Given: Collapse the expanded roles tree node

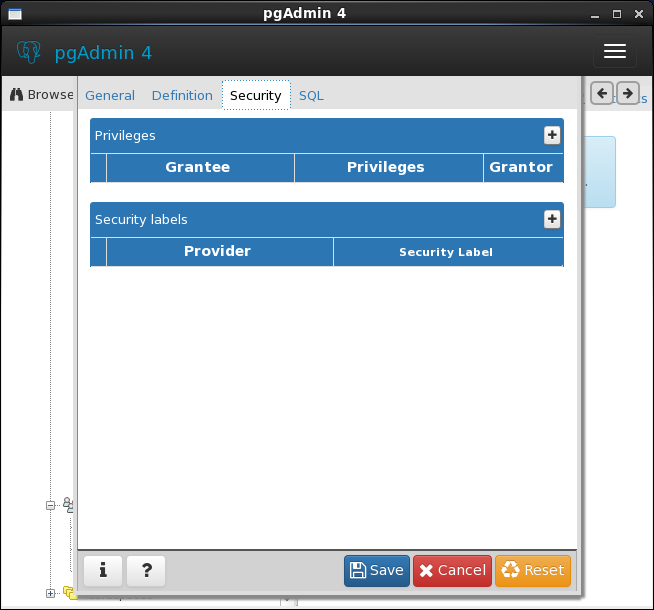Looking at the screenshot, I should [x=51, y=506].
